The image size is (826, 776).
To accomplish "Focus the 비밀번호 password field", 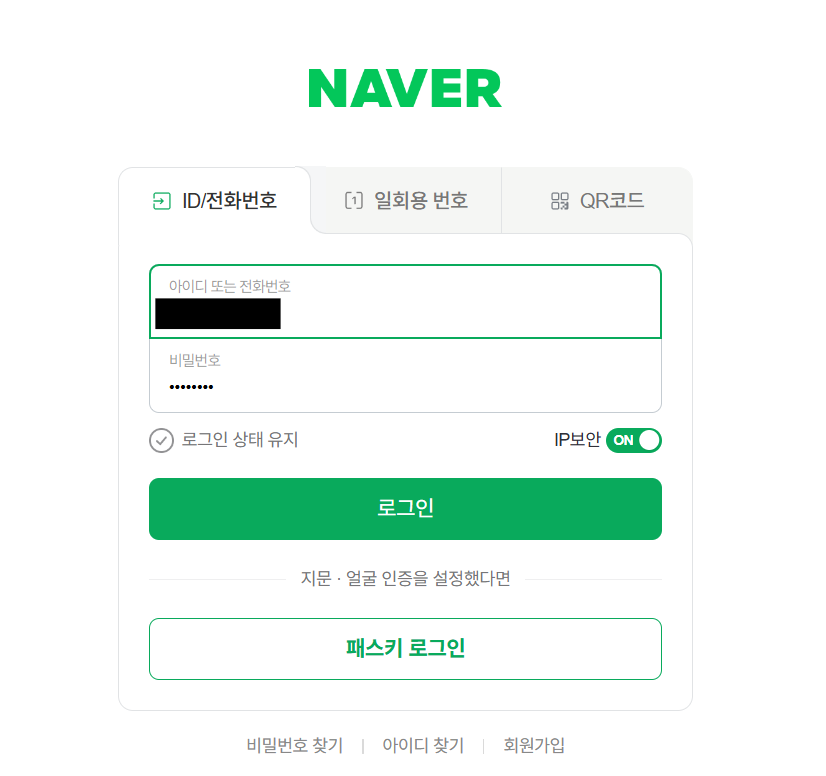I will pyautogui.click(x=405, y=376).
